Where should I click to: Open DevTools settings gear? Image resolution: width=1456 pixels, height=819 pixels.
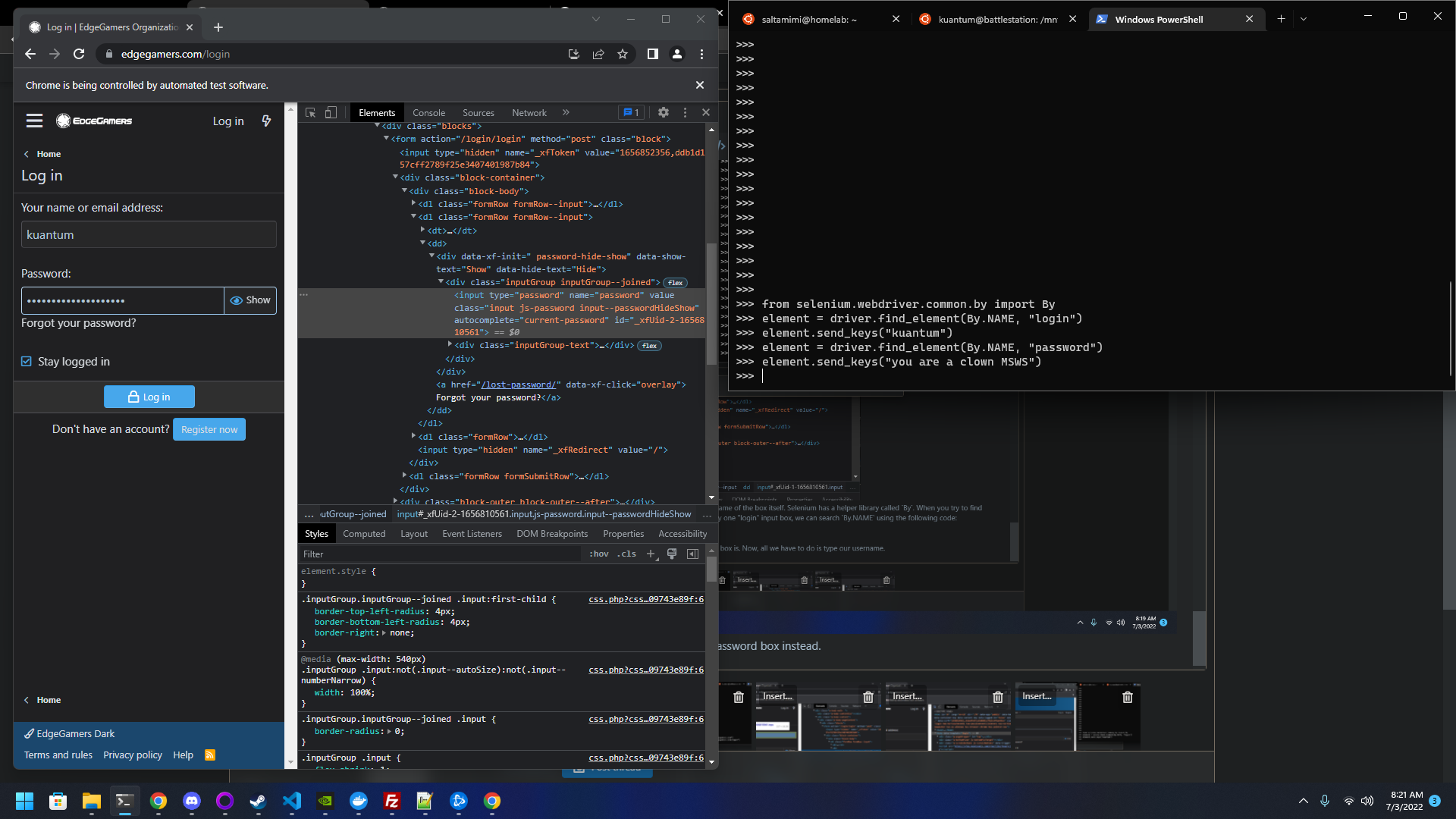[664, 112]
